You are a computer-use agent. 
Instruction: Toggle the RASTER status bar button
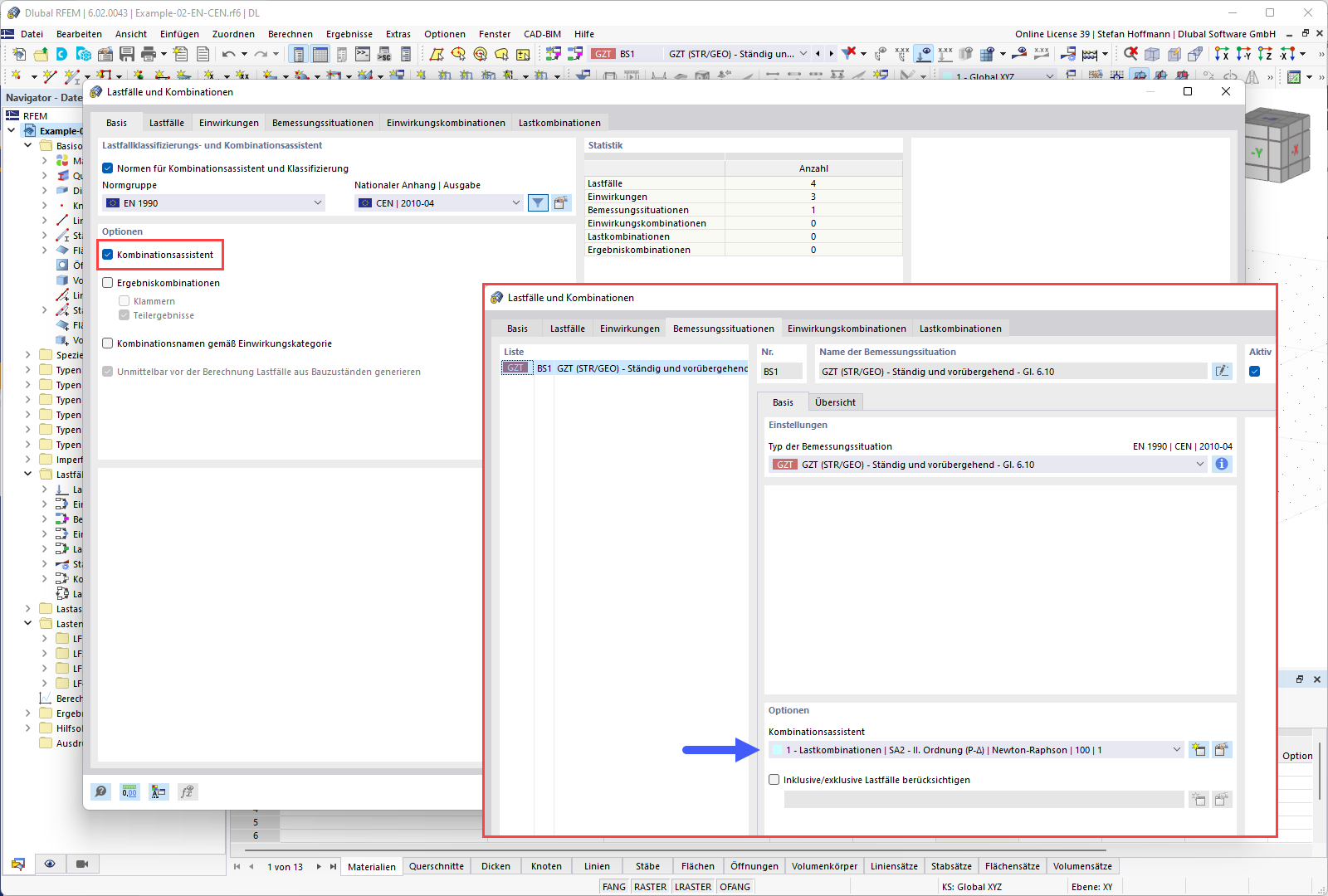[650, 887]
